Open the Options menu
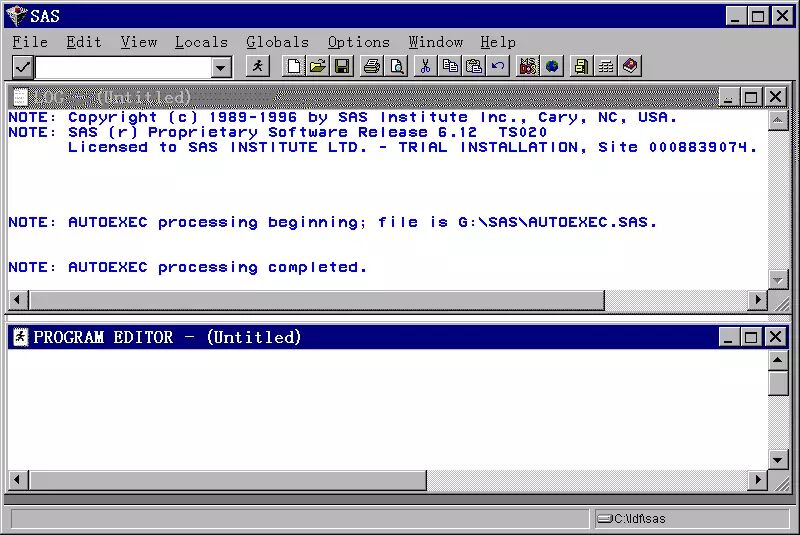Screen dimensions: 800x535 click(x=359, y=42)
